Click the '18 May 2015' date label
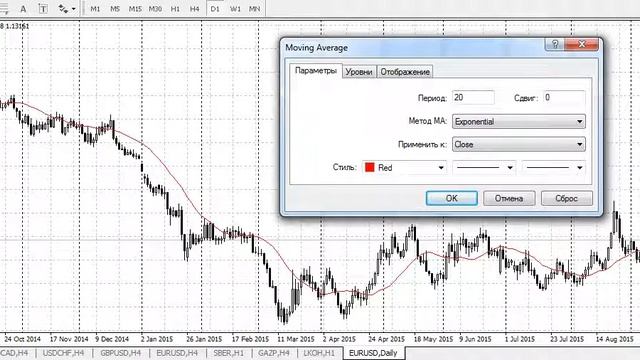 tap(433, 339)
